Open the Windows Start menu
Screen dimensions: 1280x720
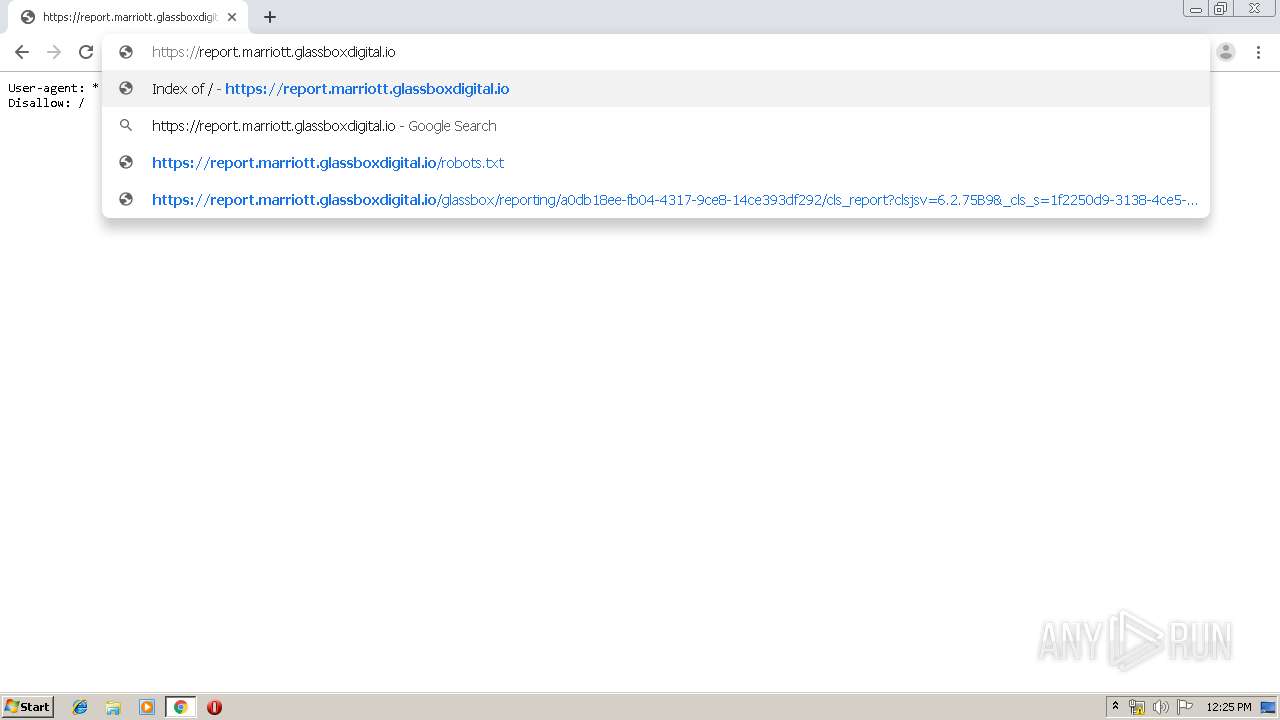pos(28,707)
